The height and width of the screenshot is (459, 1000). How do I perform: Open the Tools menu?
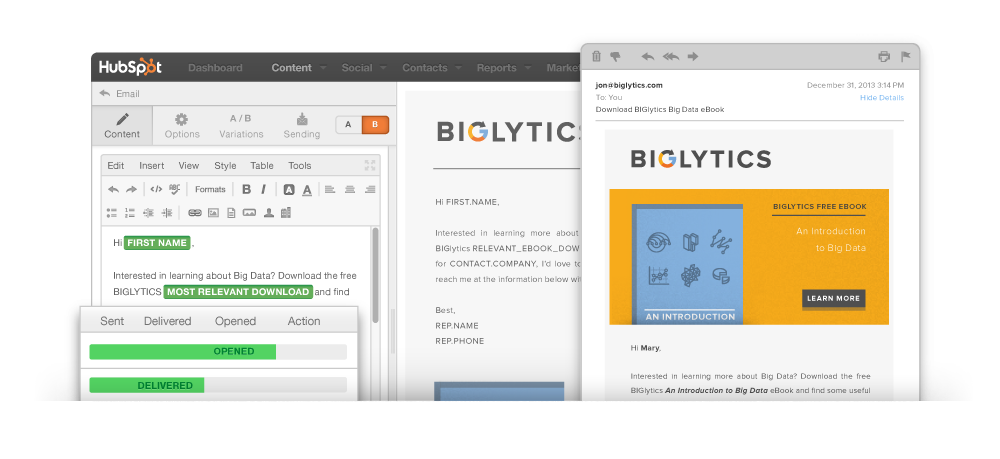300,166
